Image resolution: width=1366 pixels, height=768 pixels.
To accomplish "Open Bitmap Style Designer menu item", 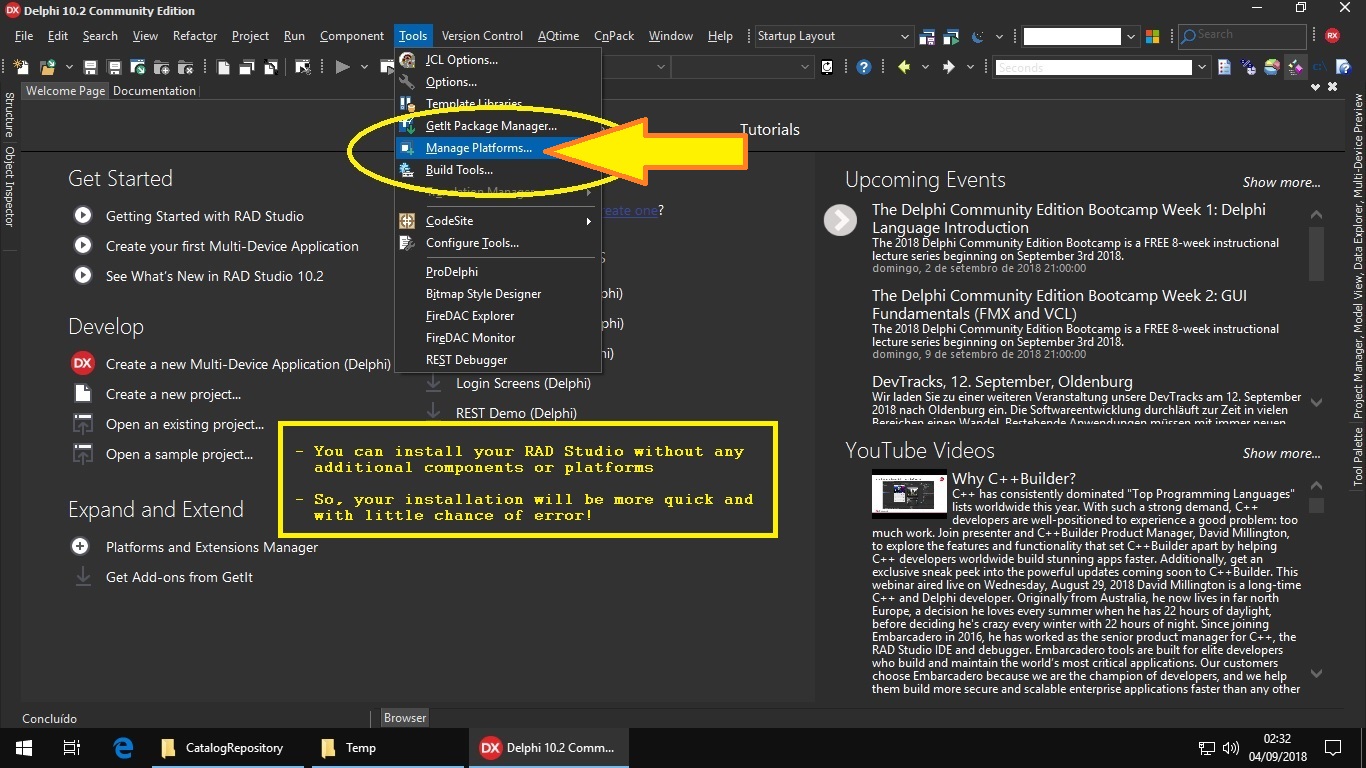I will tap(498, 294).
